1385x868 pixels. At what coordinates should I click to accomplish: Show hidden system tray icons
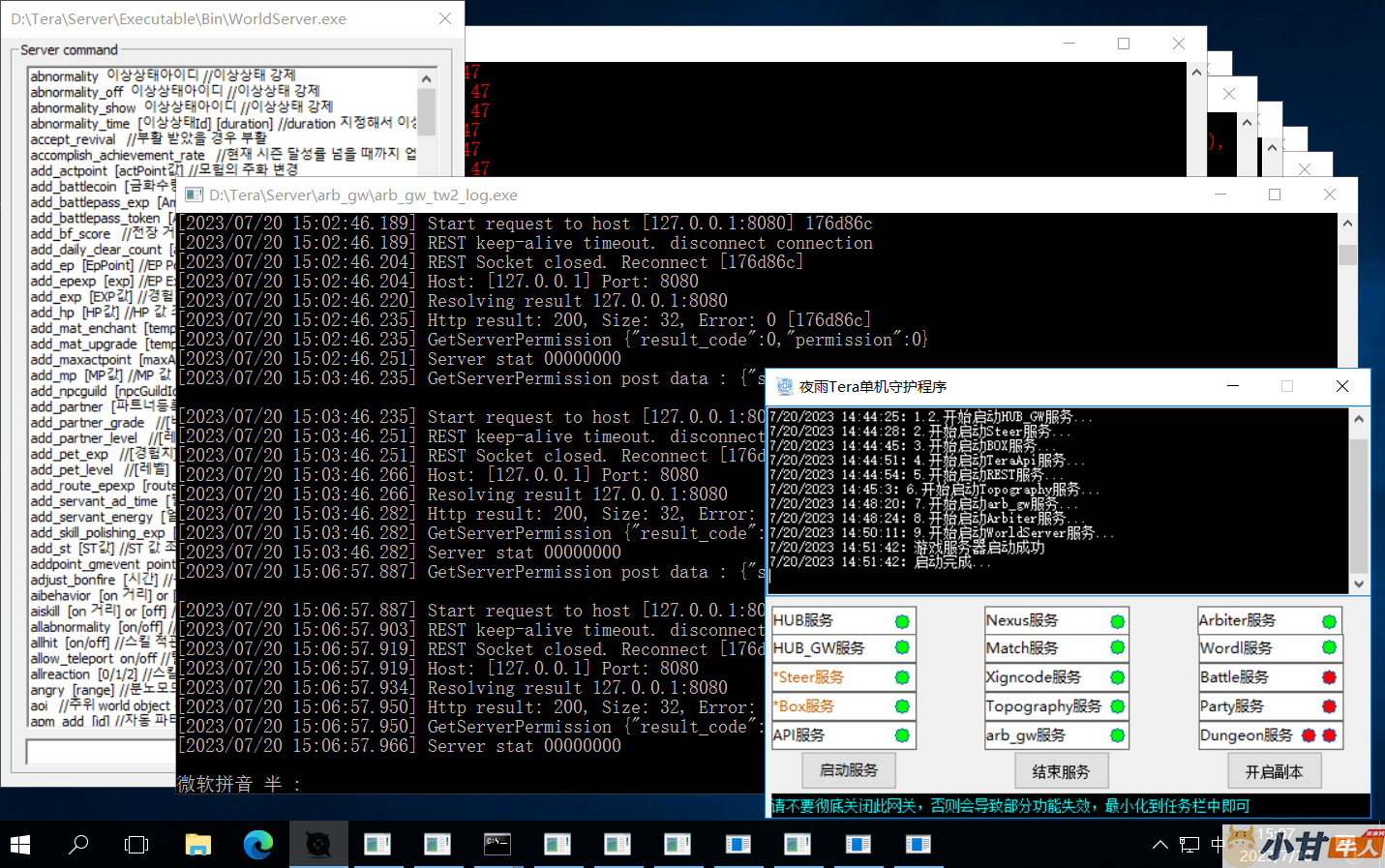tap(1159, 845)
